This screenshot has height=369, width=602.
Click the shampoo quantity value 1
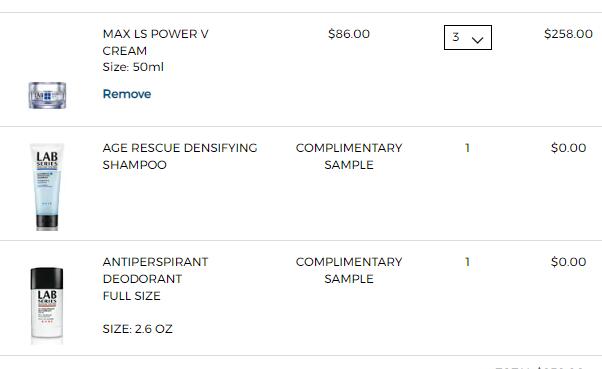467,148
